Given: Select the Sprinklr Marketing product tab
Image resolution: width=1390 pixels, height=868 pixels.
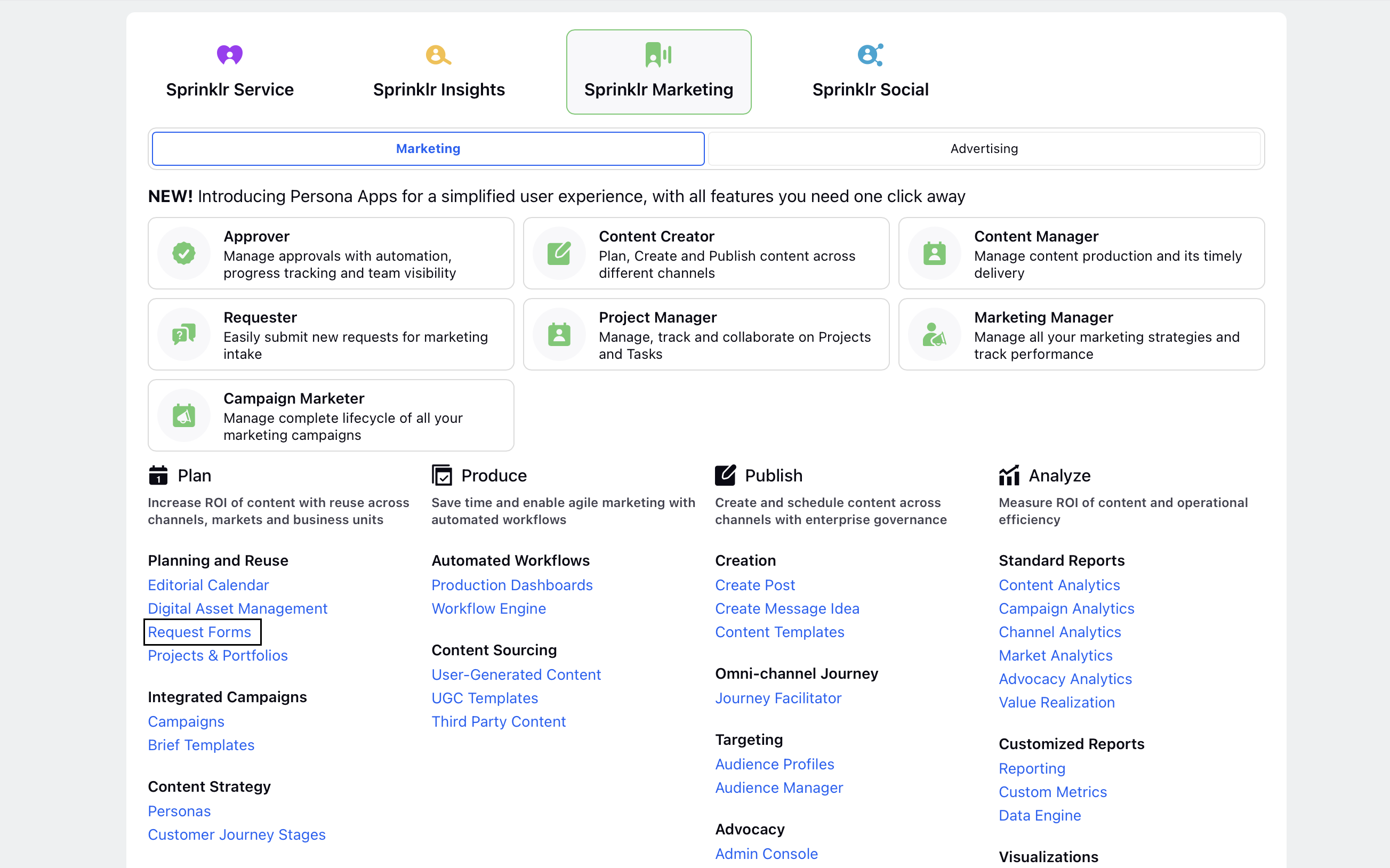Looking at the screenshot, I should 658,72.
